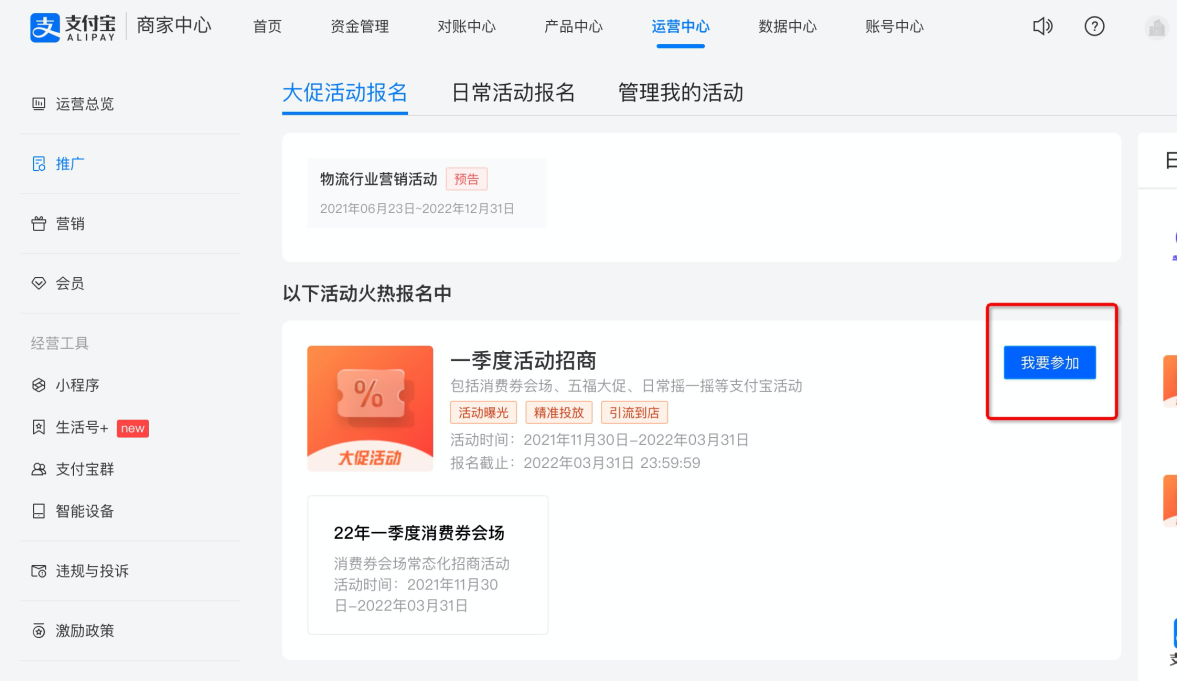
Task: Switch to the 大促活动报名 tab
Action: click(345, 93)
